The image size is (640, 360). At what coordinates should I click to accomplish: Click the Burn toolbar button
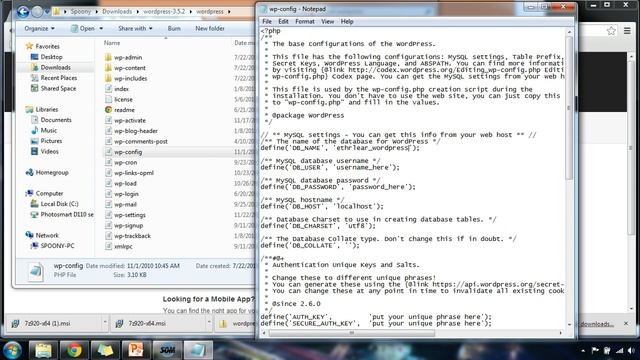(x=174, y=29)
